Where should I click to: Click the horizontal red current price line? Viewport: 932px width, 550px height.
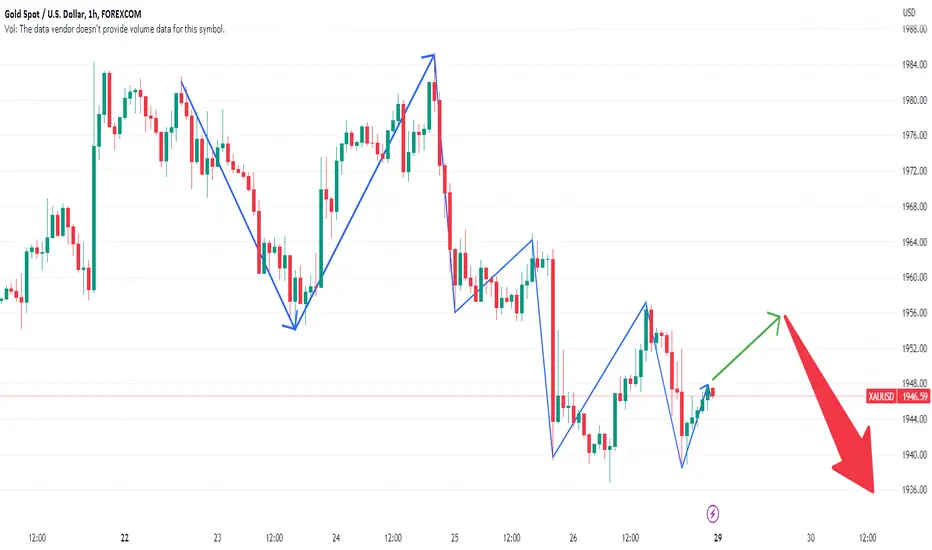pos(433,396)
